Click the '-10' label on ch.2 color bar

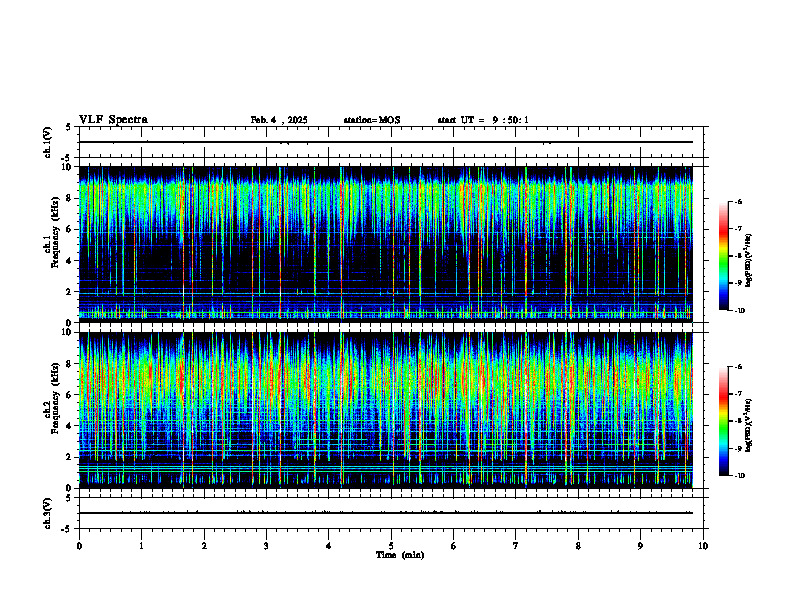click(739, 476)
